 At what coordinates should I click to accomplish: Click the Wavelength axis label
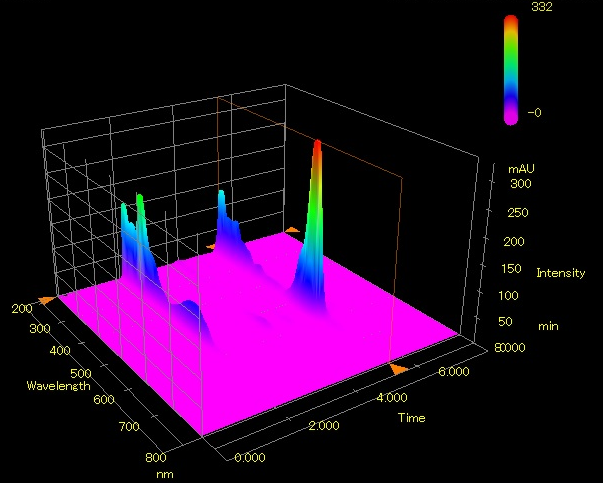pos(59,386)
